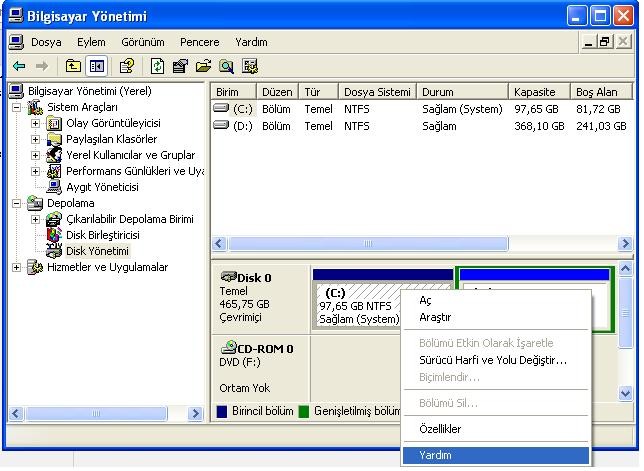Click the Help toolbar icon with question mark
The height and width of the screenshot is (471, 644).
click(127, 66)
